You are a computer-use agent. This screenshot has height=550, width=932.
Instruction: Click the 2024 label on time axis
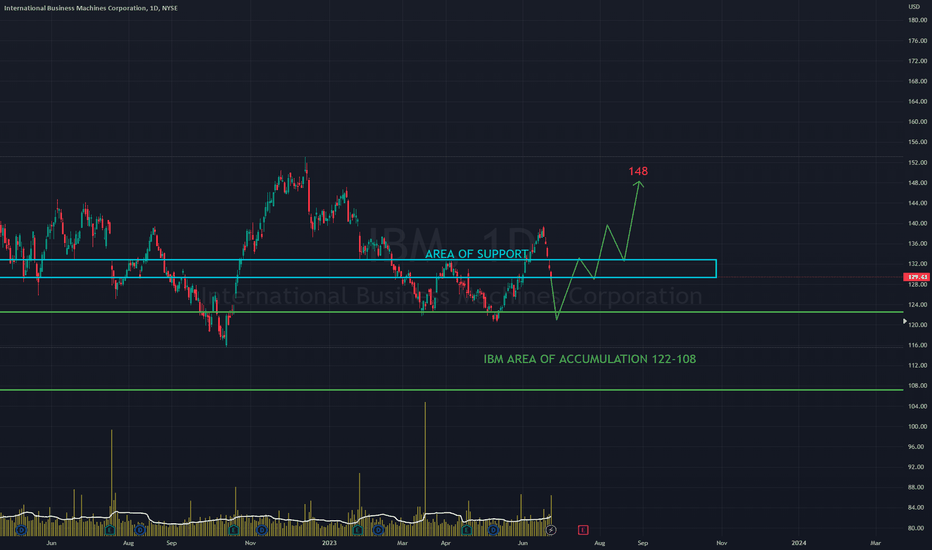click(799, 543)
